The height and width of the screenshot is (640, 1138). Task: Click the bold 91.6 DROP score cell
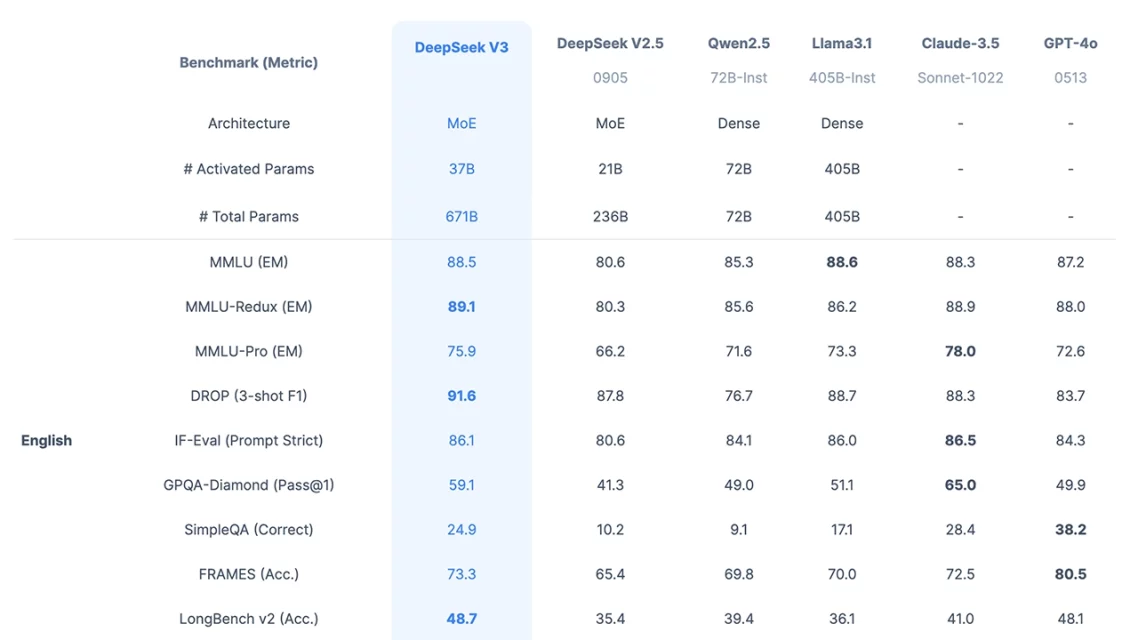pyautogui.click(x=461, y=395)
